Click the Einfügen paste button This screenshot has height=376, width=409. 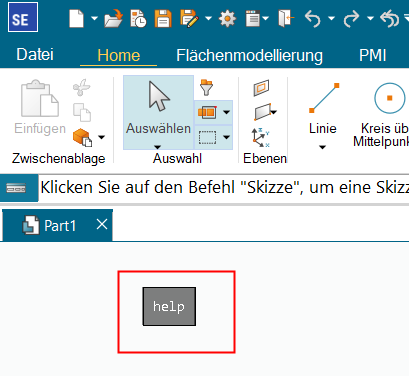tap(40, 107)
